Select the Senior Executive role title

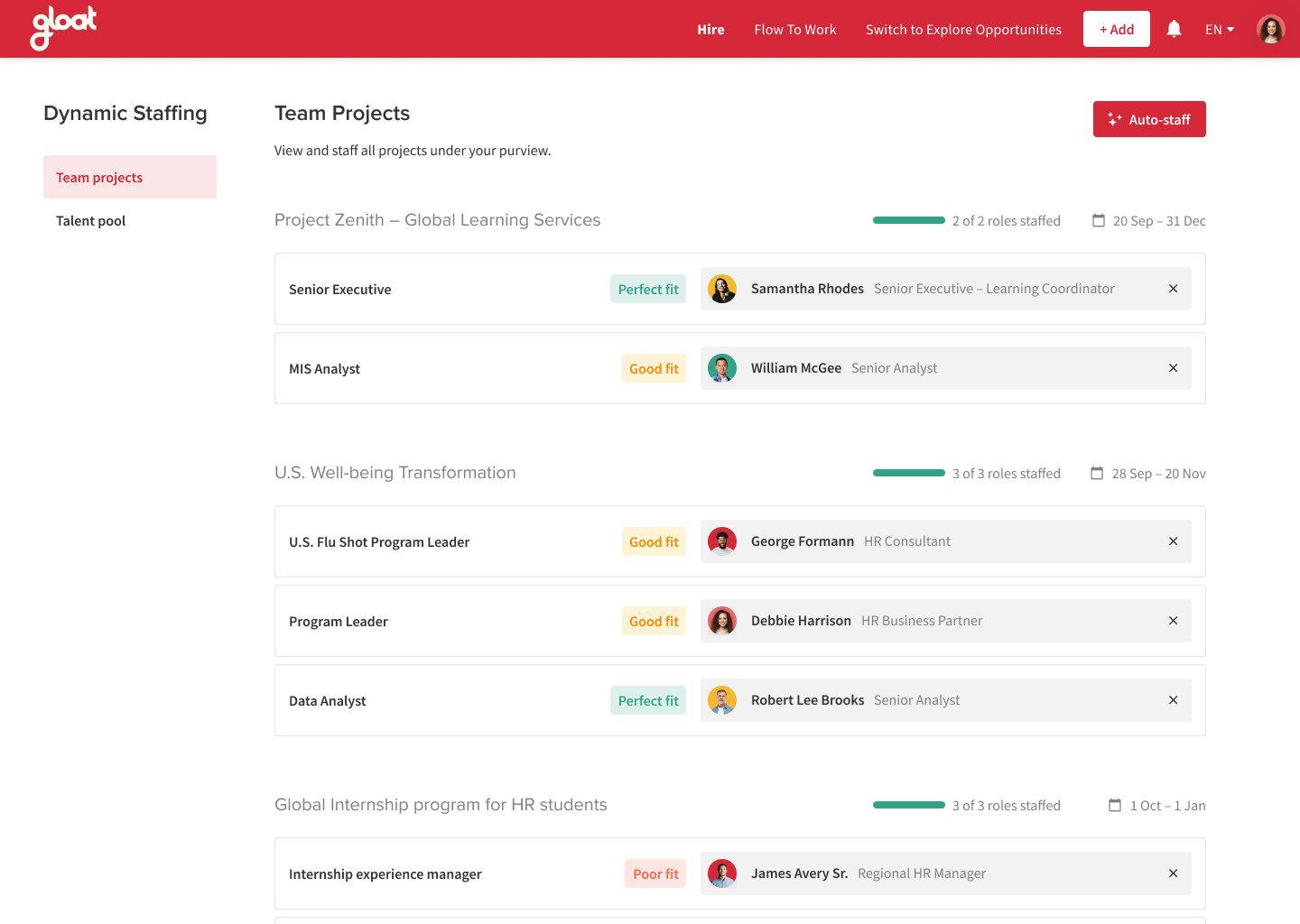pos(340,289)
